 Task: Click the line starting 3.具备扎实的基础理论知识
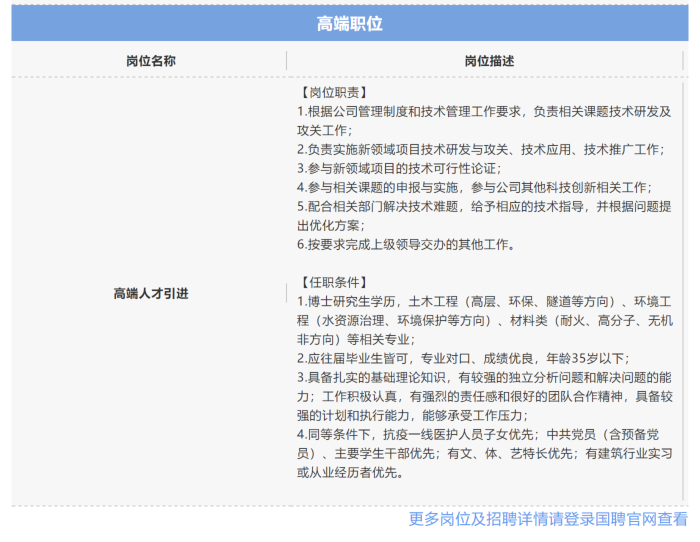(x=484, y=377)
